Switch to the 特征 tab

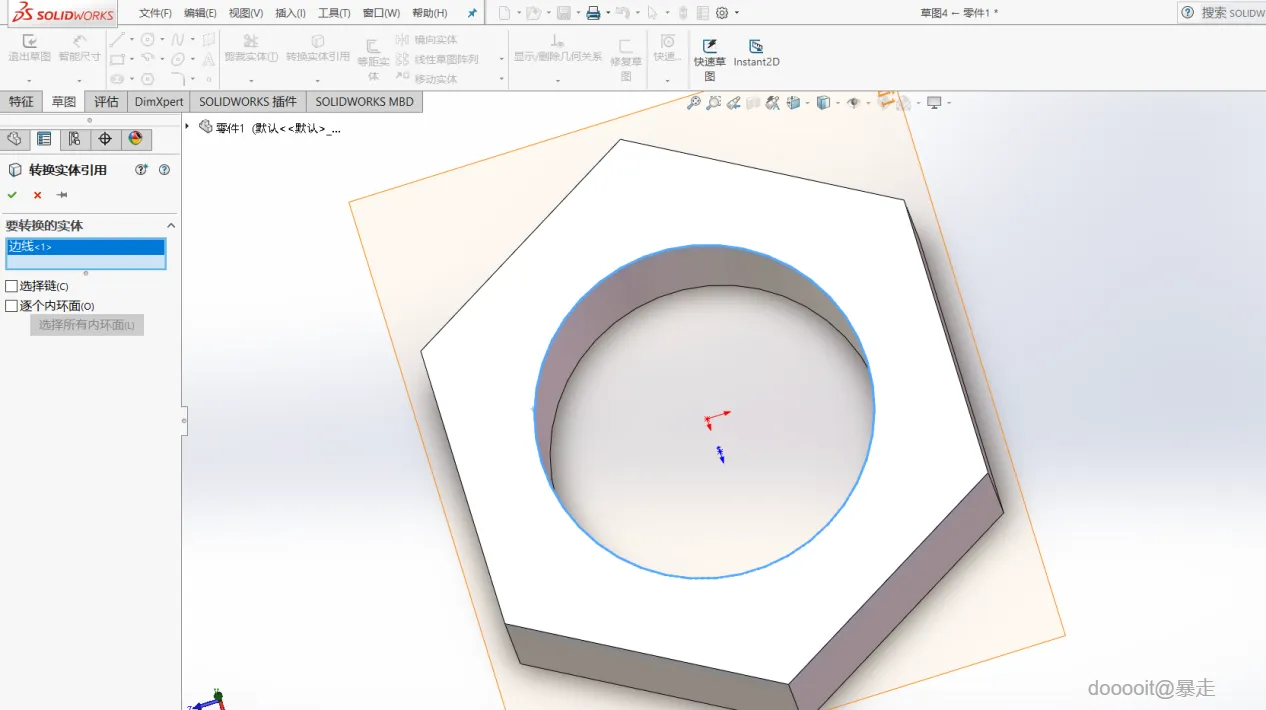(x=21, y=102)
